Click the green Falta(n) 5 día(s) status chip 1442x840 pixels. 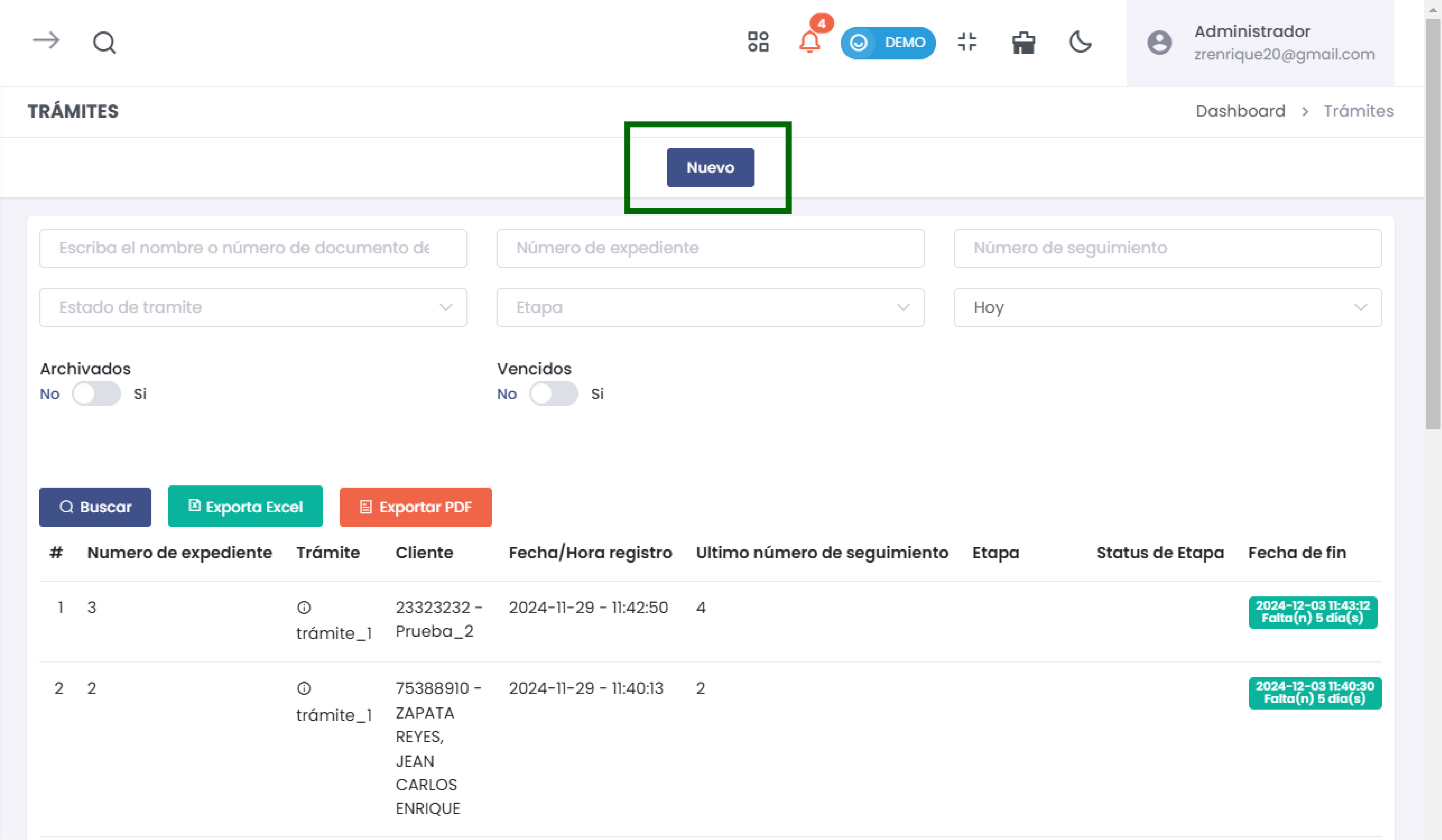tap(1313, 612)
